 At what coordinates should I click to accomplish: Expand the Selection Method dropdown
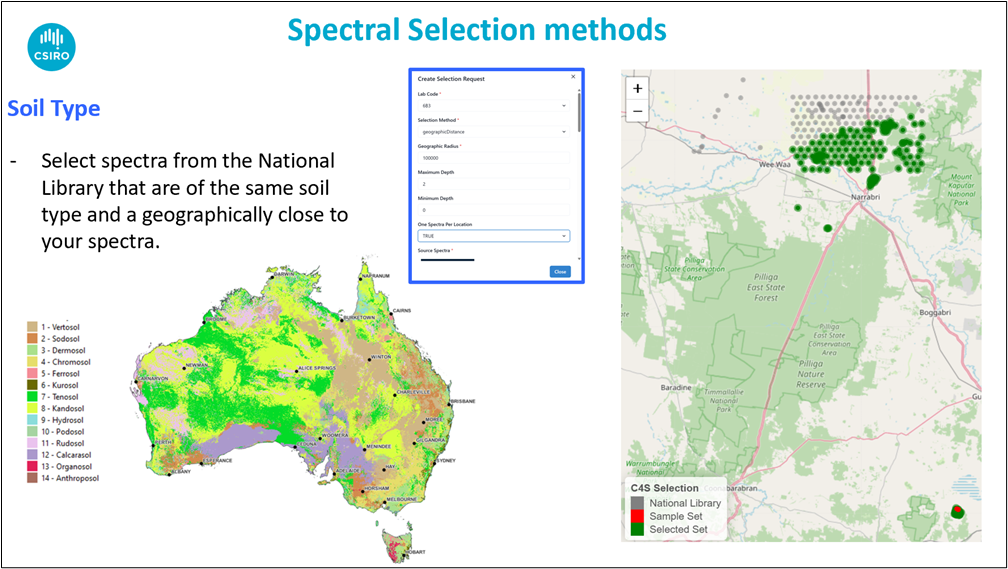(493, 131)
